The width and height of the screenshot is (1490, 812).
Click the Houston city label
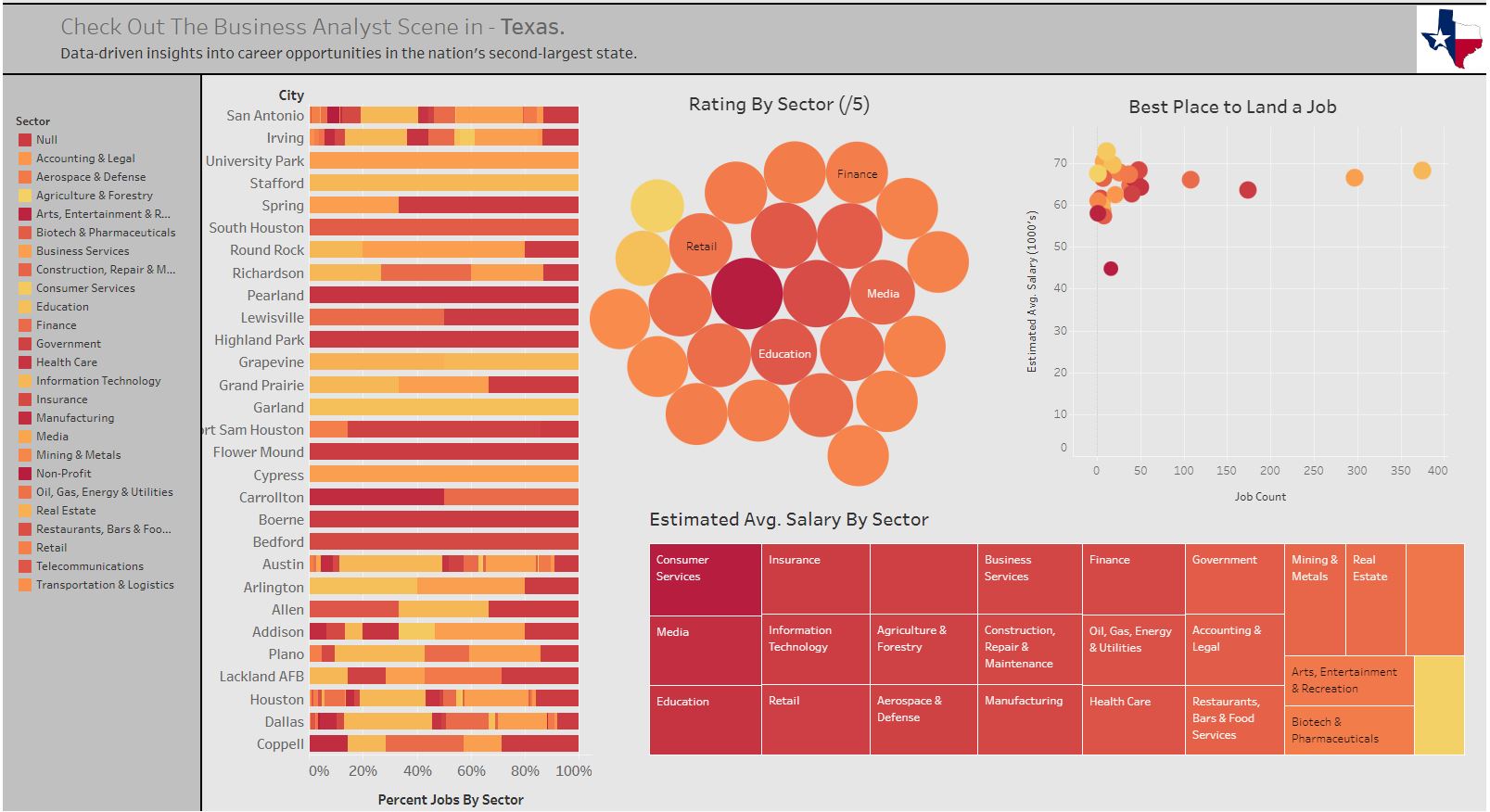click(276, 700)
